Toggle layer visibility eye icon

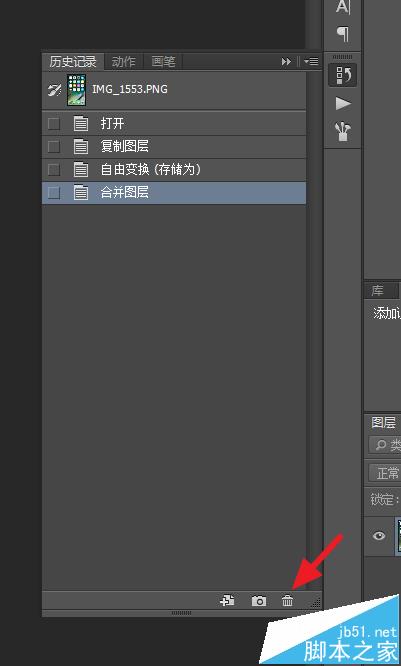coord(379,536)
